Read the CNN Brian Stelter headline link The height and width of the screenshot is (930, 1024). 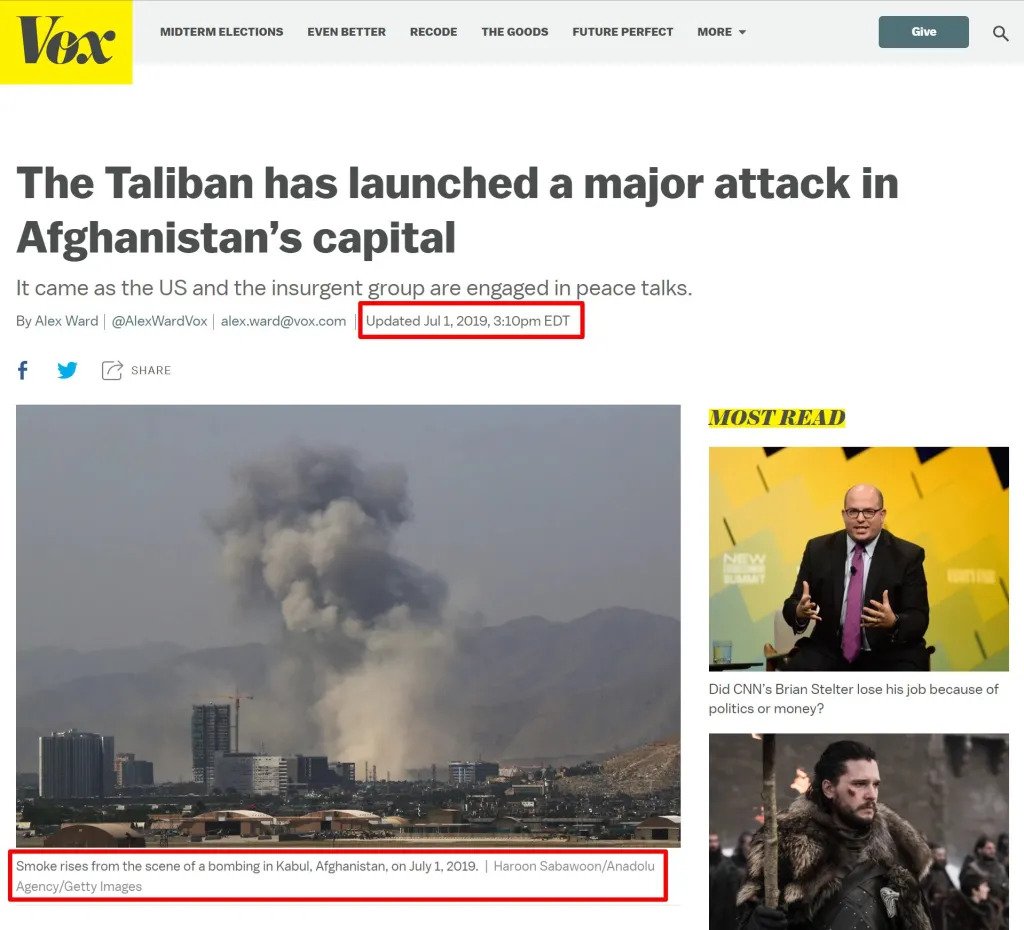(854, 699)
